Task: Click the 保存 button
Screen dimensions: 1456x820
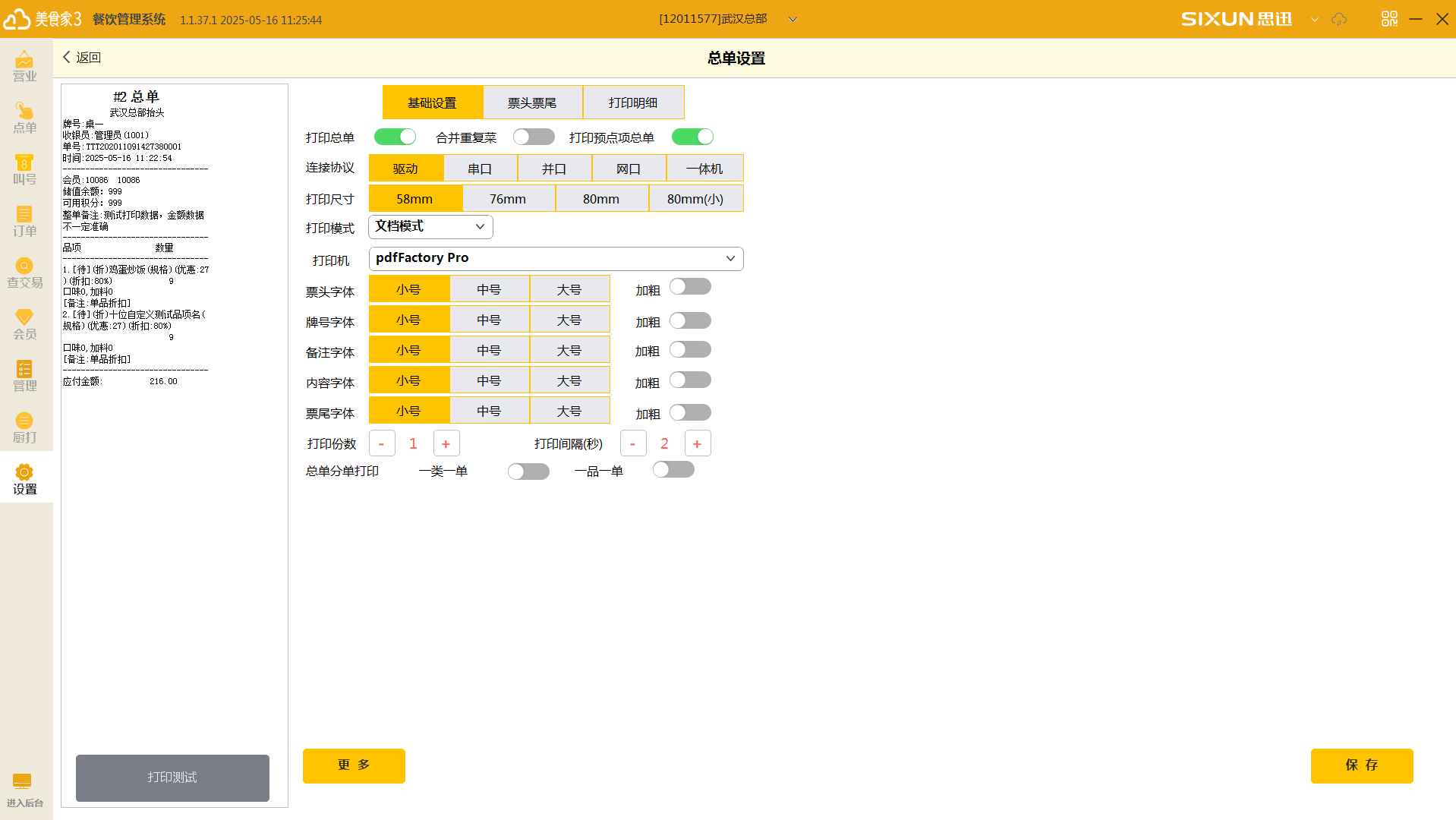Action: click(1362, 765)
